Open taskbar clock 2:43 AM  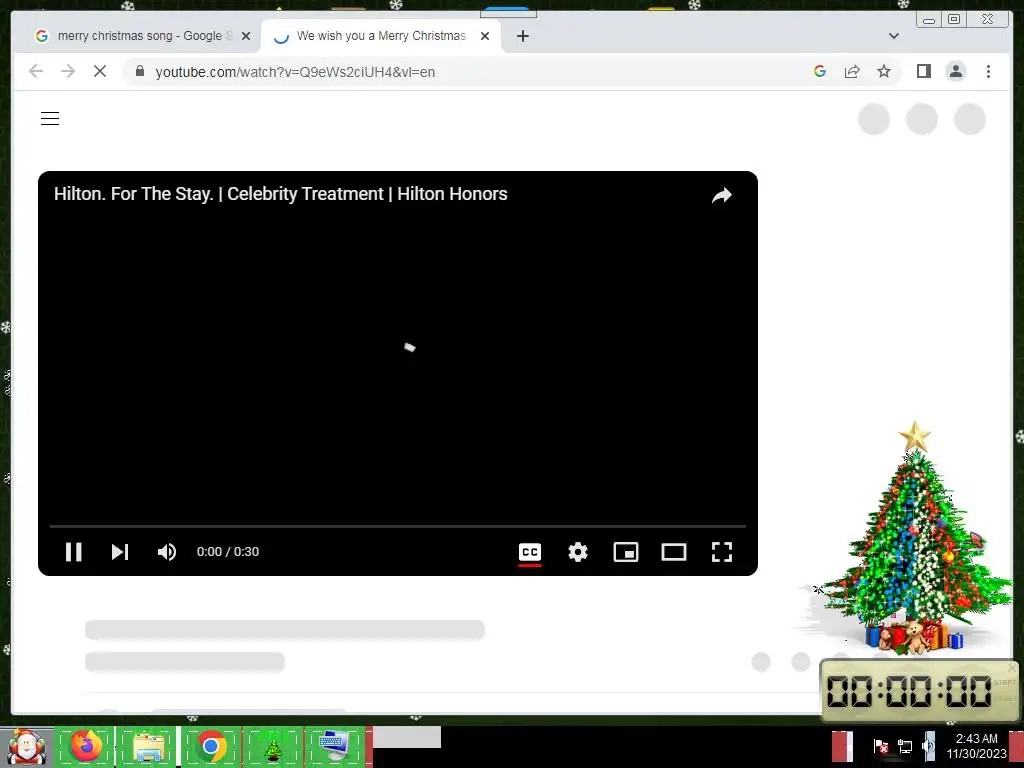(x=976, y=746)
